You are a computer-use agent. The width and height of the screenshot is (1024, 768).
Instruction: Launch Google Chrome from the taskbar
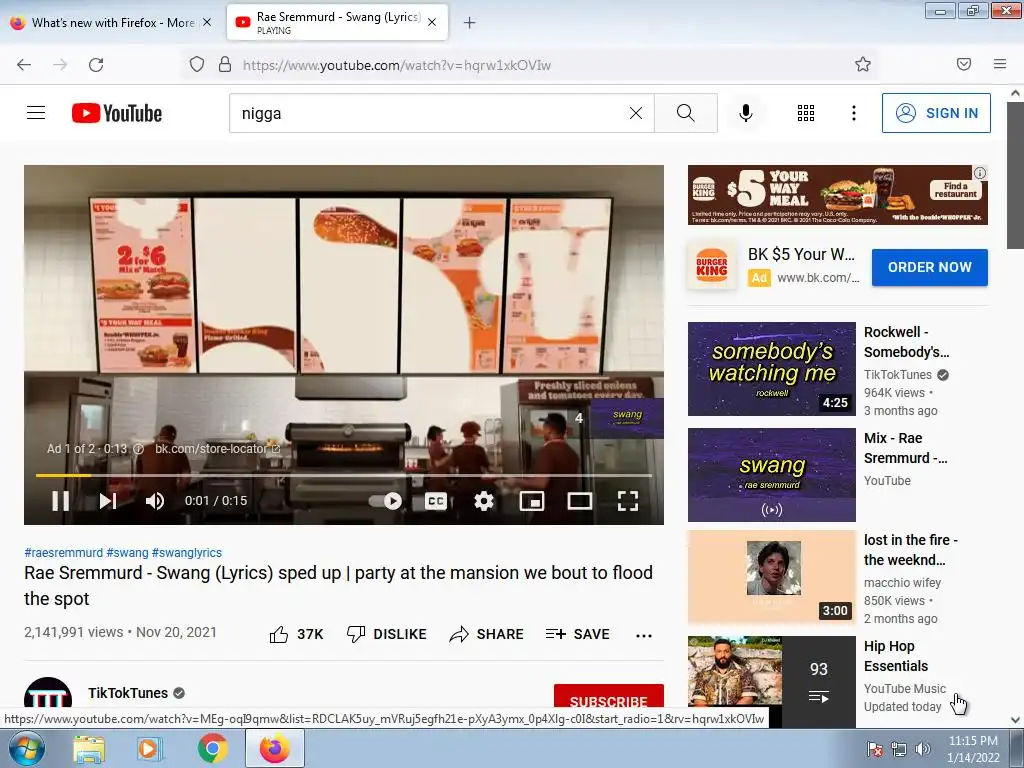(x=212, y=748)
